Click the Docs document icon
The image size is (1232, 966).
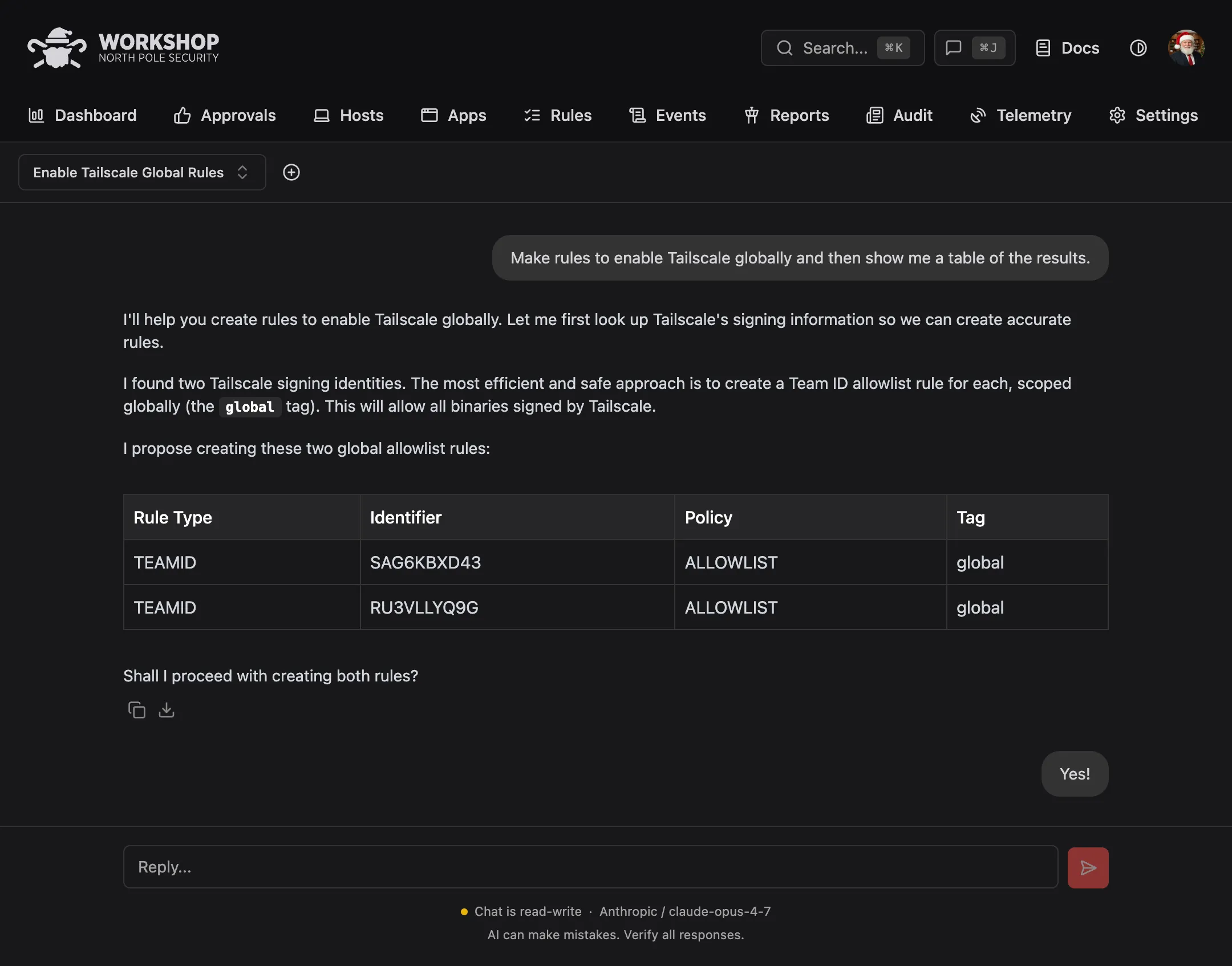1043,48
